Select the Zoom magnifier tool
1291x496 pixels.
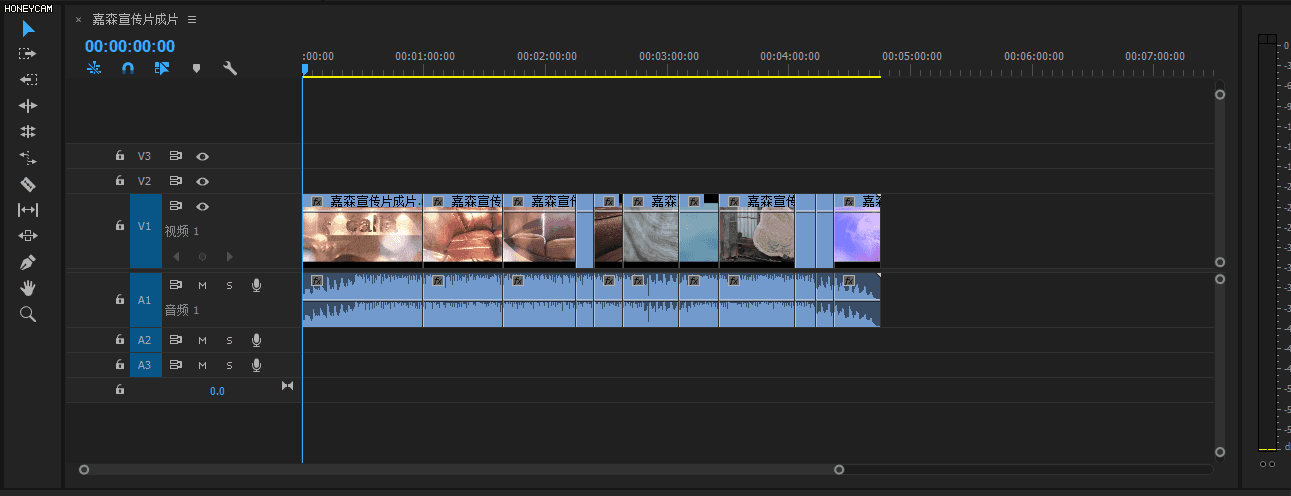[x=28, y=314]
